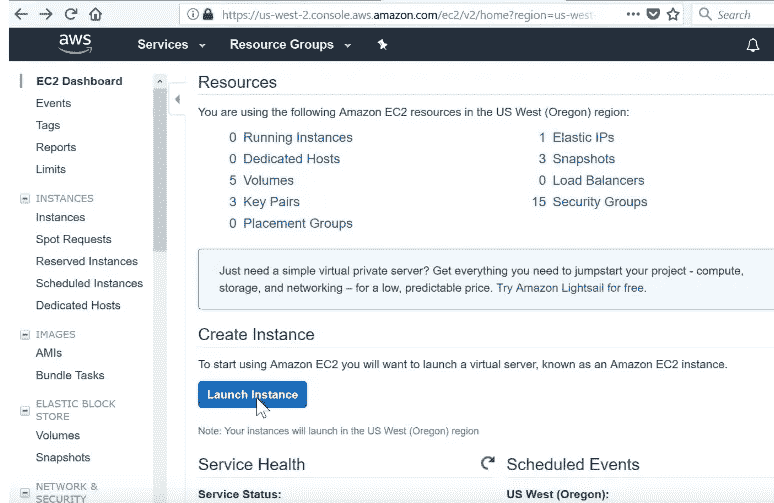Image resolution: width=774 pixels, height=503 pixels.
Task: Open the Resource Groups dropdown menu
Action: click(x=290, y=44)
